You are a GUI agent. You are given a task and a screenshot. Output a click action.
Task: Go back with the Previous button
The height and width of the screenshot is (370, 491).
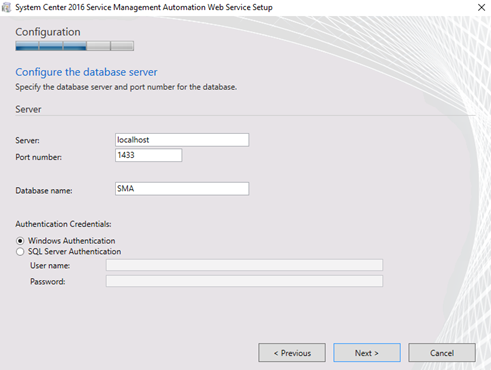pos(292,353)
